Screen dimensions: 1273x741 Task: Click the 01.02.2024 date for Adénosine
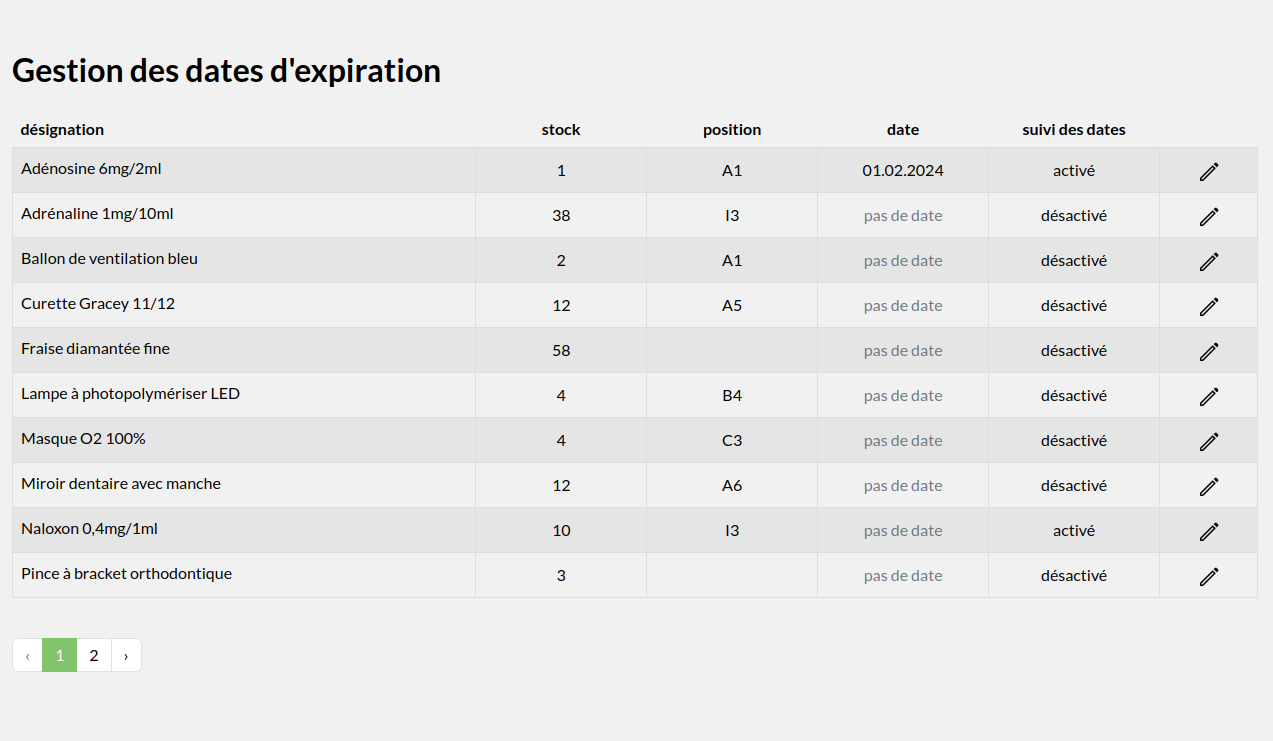pyautogui.click(x=903, y=171)
